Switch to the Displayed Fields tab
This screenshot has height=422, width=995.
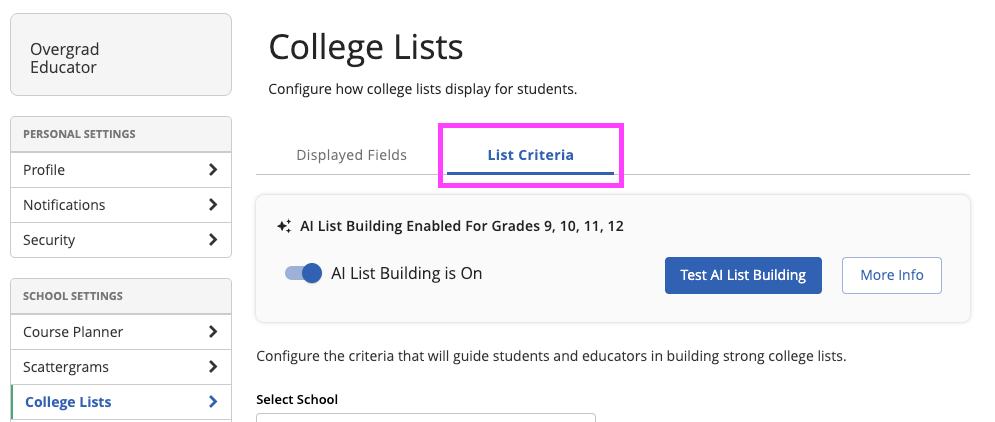351,155
